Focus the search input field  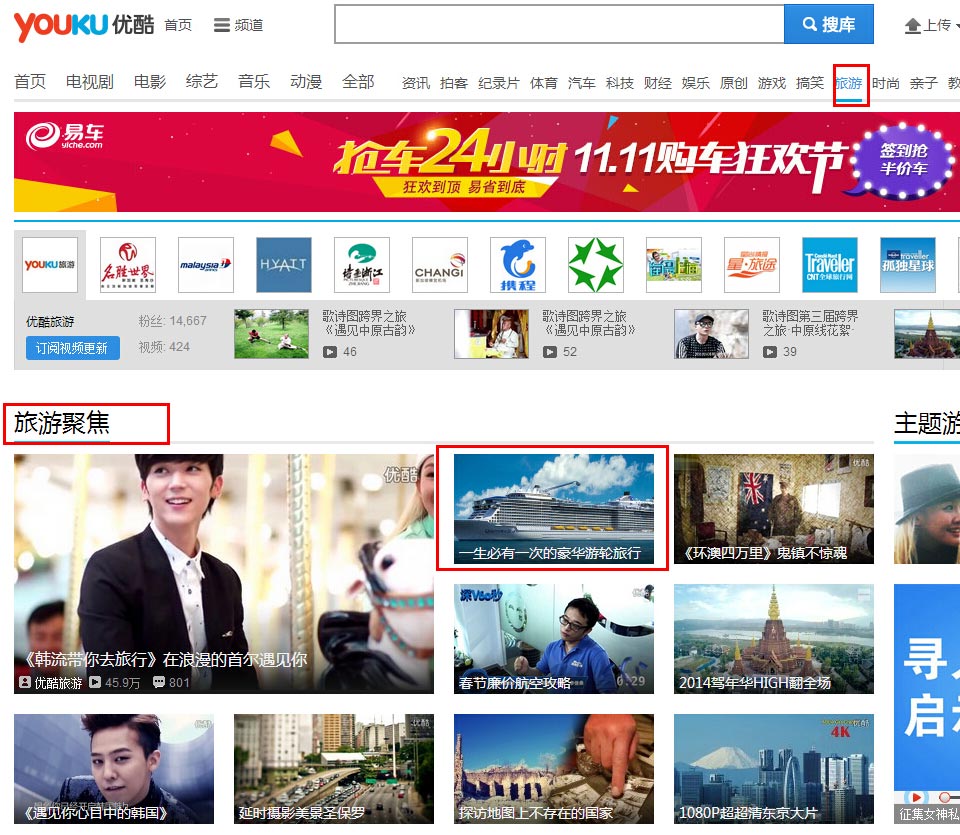coord(558,25)
